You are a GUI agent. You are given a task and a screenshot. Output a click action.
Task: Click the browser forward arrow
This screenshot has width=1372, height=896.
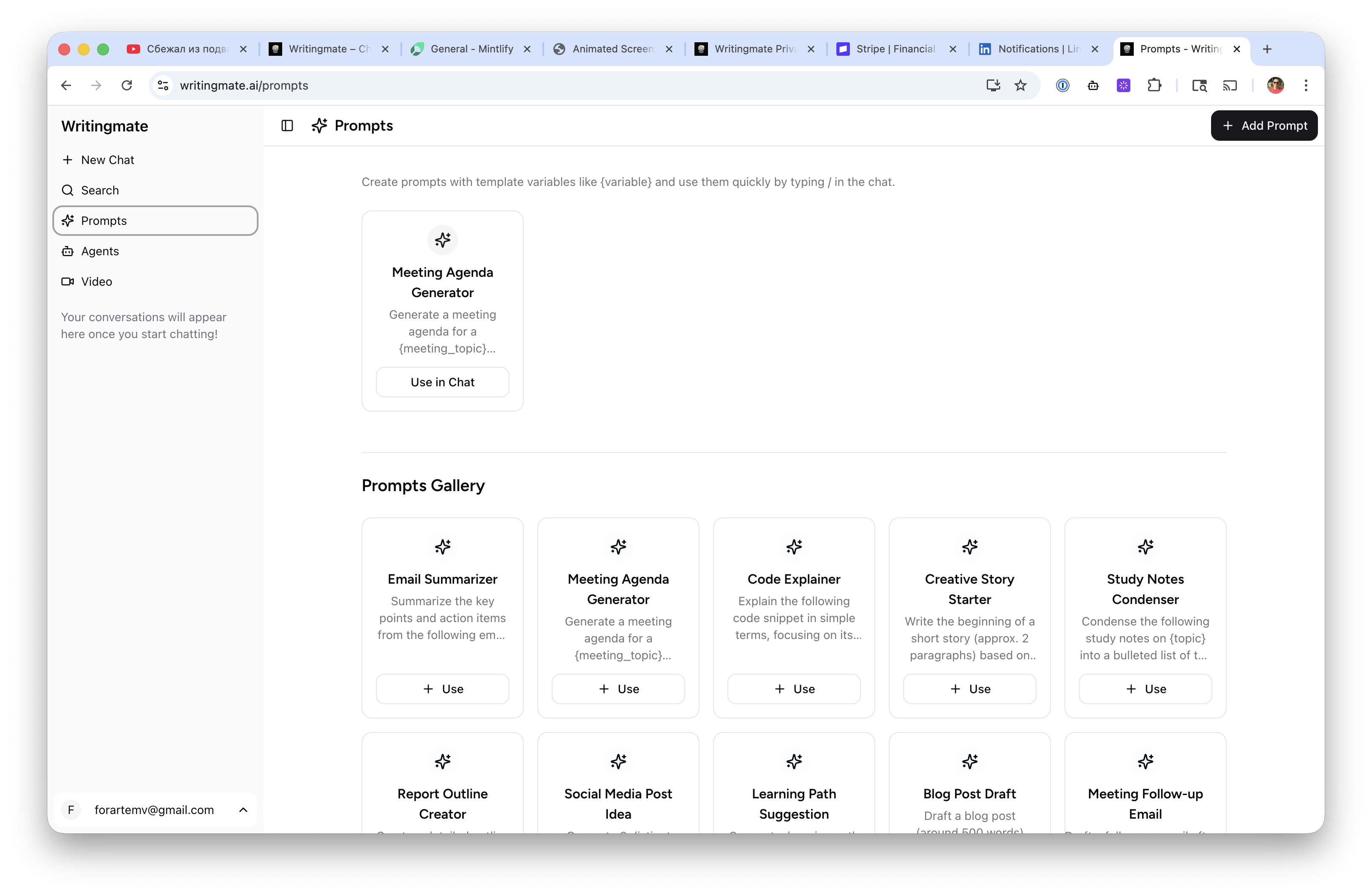pos(96,85)
